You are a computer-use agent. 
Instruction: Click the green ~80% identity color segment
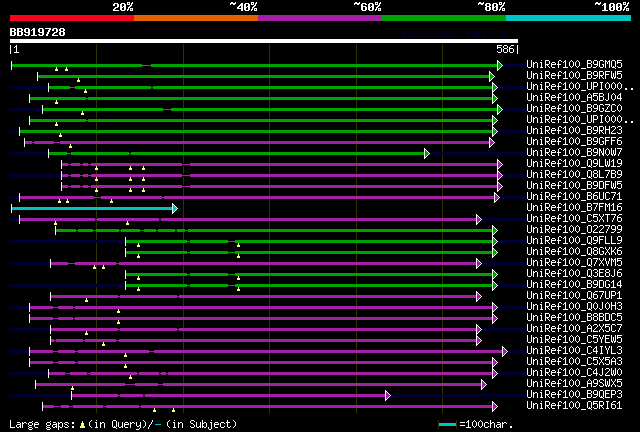pos(444,18)
